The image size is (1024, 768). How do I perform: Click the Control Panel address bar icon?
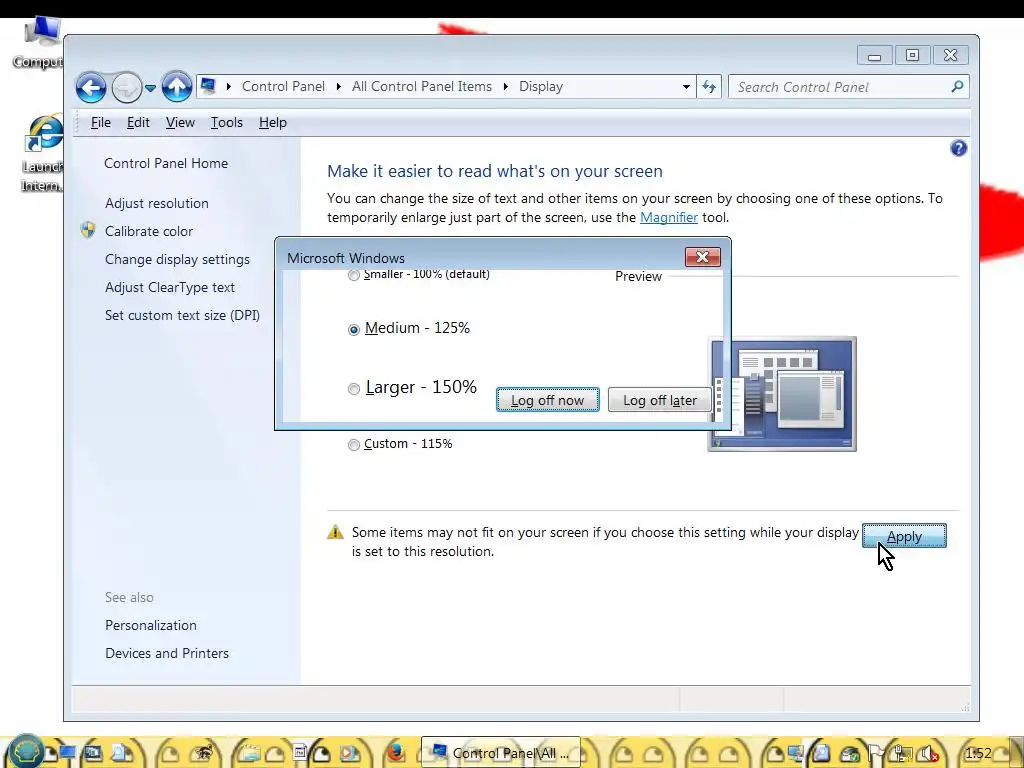point(208,86)
